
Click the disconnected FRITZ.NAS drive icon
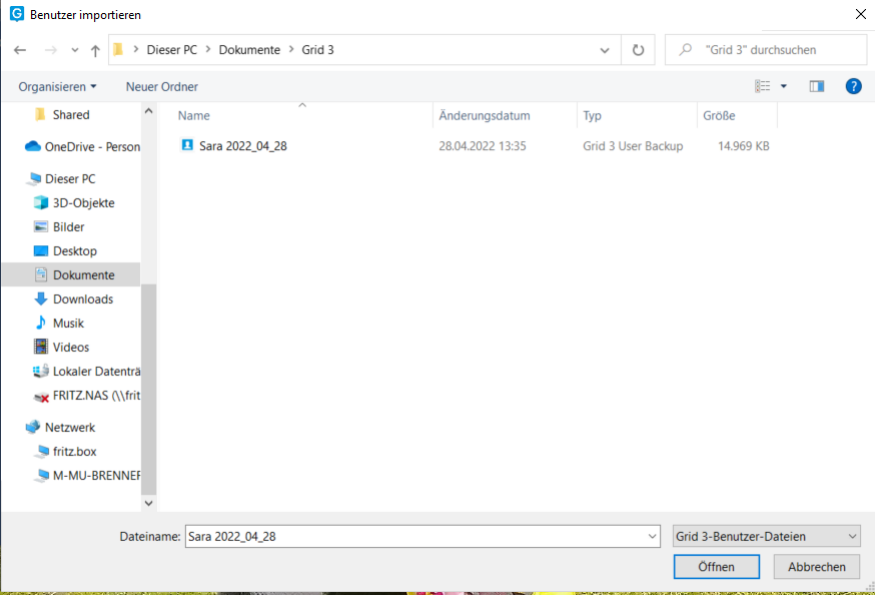click(x=41, y=396)
